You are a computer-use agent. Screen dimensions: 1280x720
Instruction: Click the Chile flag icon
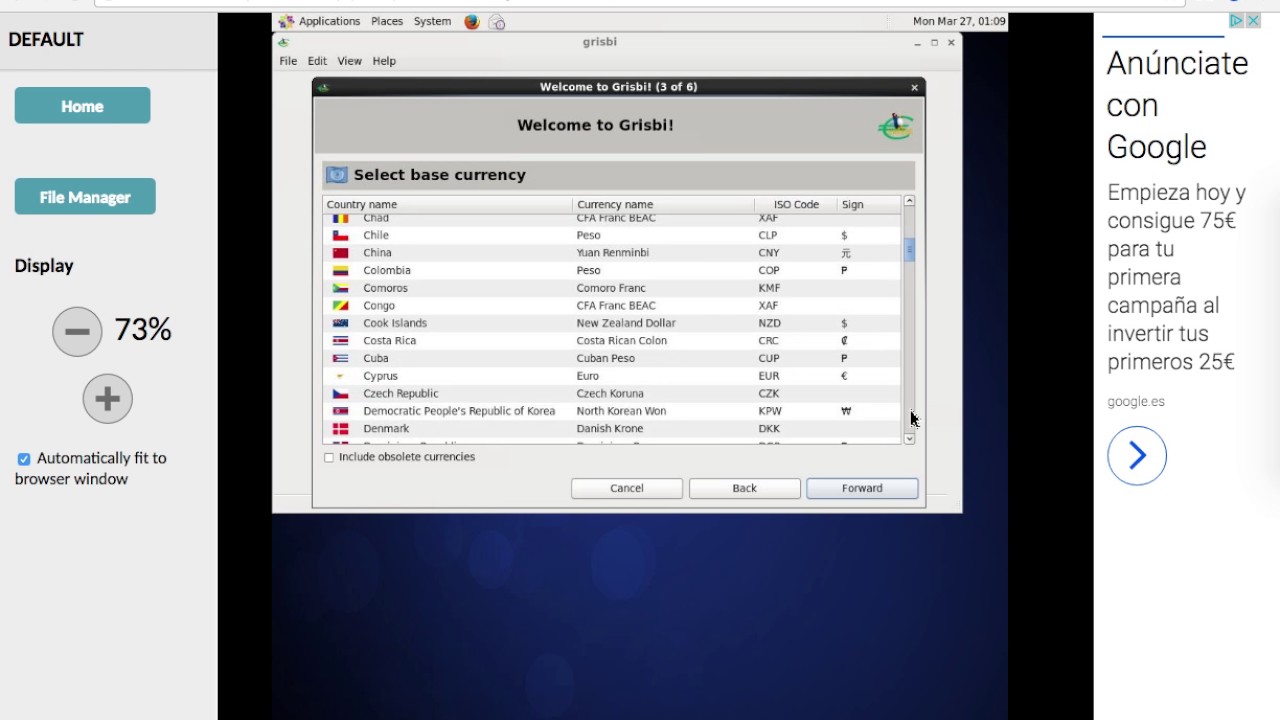click(x=341, y=235)
